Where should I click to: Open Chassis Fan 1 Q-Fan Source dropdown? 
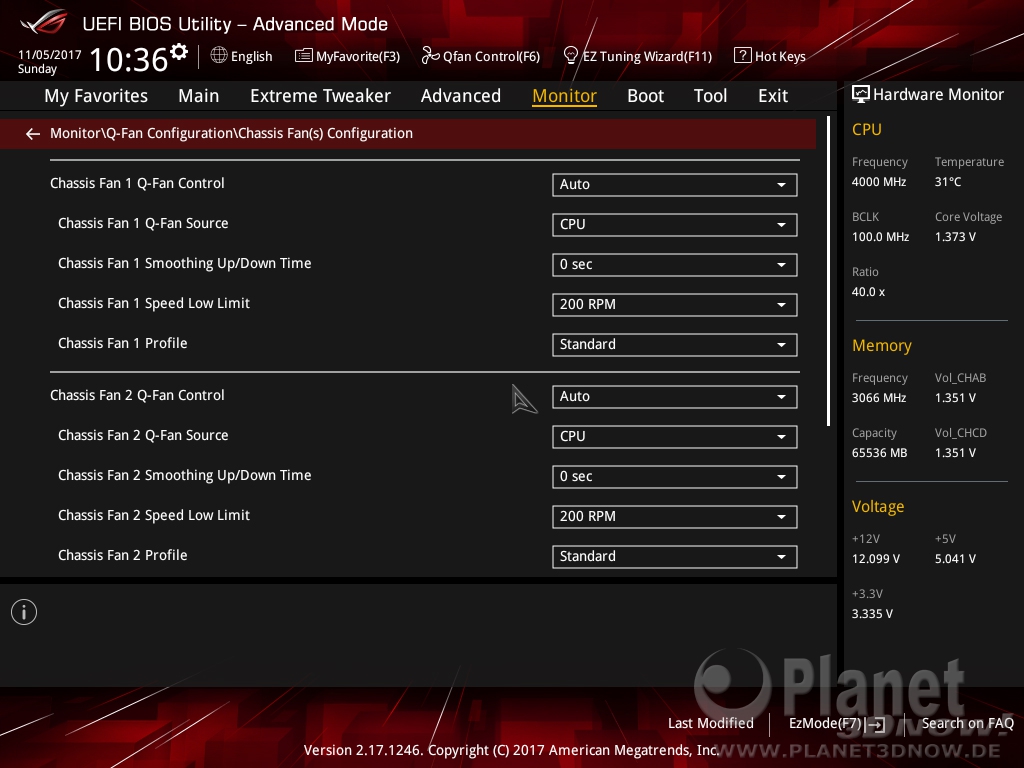[675, 225]
